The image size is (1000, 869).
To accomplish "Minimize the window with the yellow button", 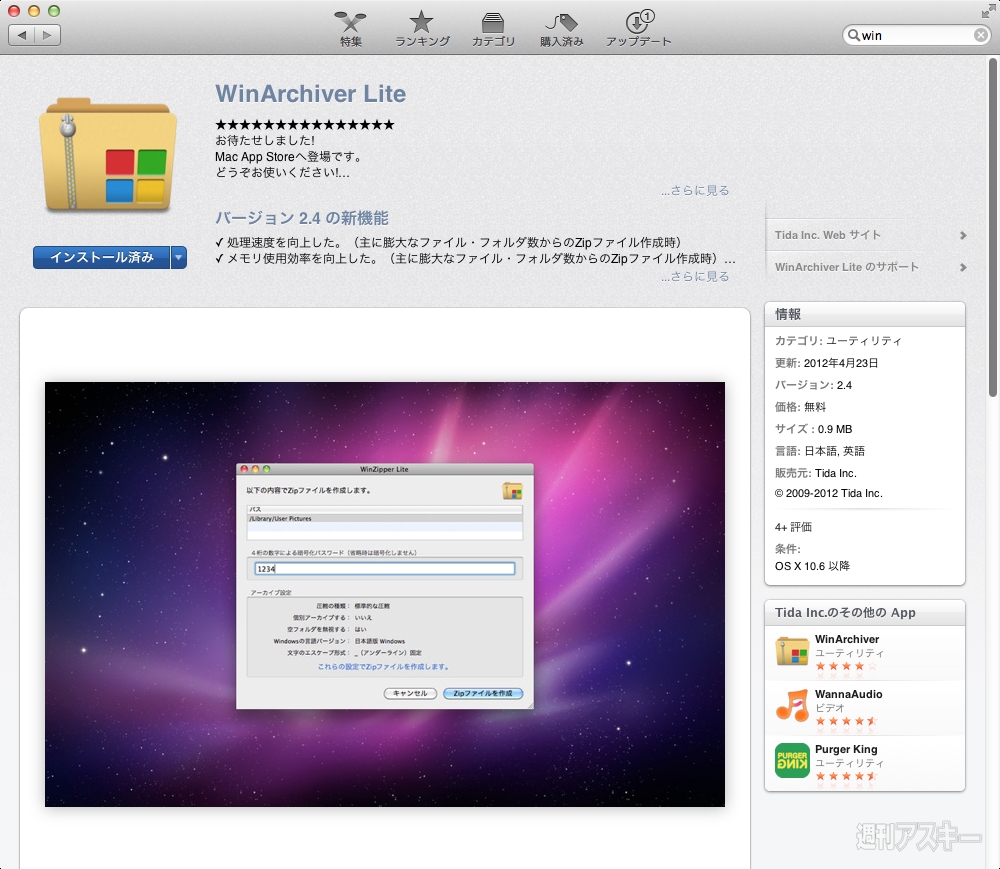I will coord(34,10).
